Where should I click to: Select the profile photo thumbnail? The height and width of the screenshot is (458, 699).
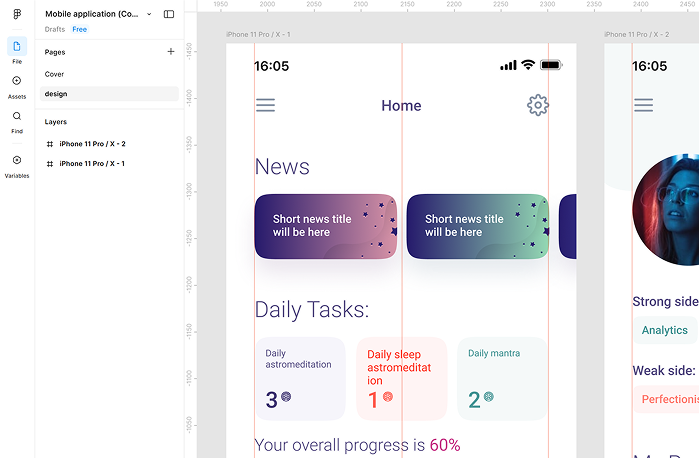(667, 208)
